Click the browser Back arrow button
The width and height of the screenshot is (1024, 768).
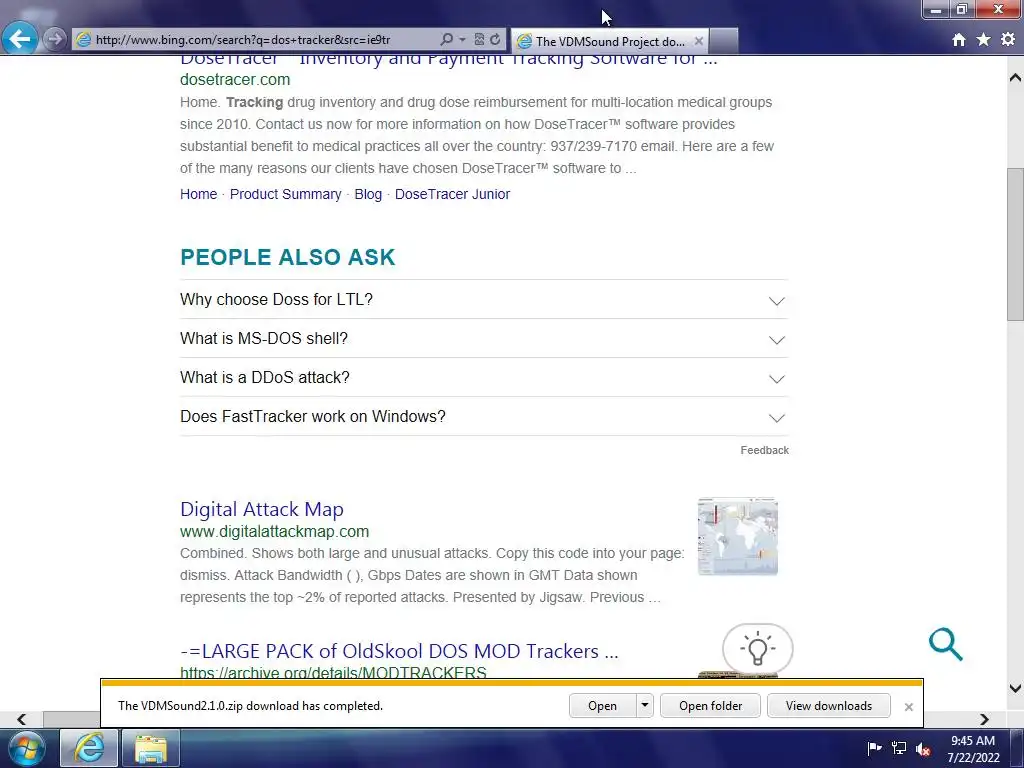pyautogui.click(x=20, y=39)
